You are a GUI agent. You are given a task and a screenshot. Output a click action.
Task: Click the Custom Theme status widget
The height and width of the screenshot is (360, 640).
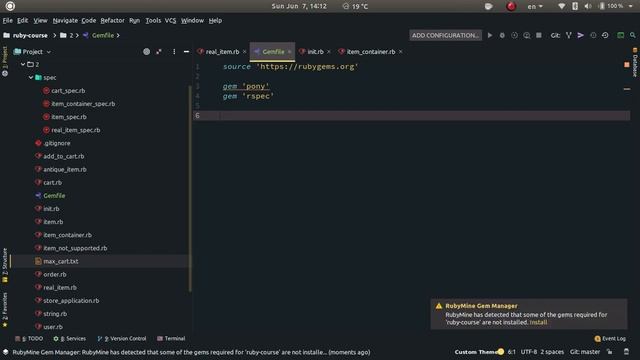479,352
